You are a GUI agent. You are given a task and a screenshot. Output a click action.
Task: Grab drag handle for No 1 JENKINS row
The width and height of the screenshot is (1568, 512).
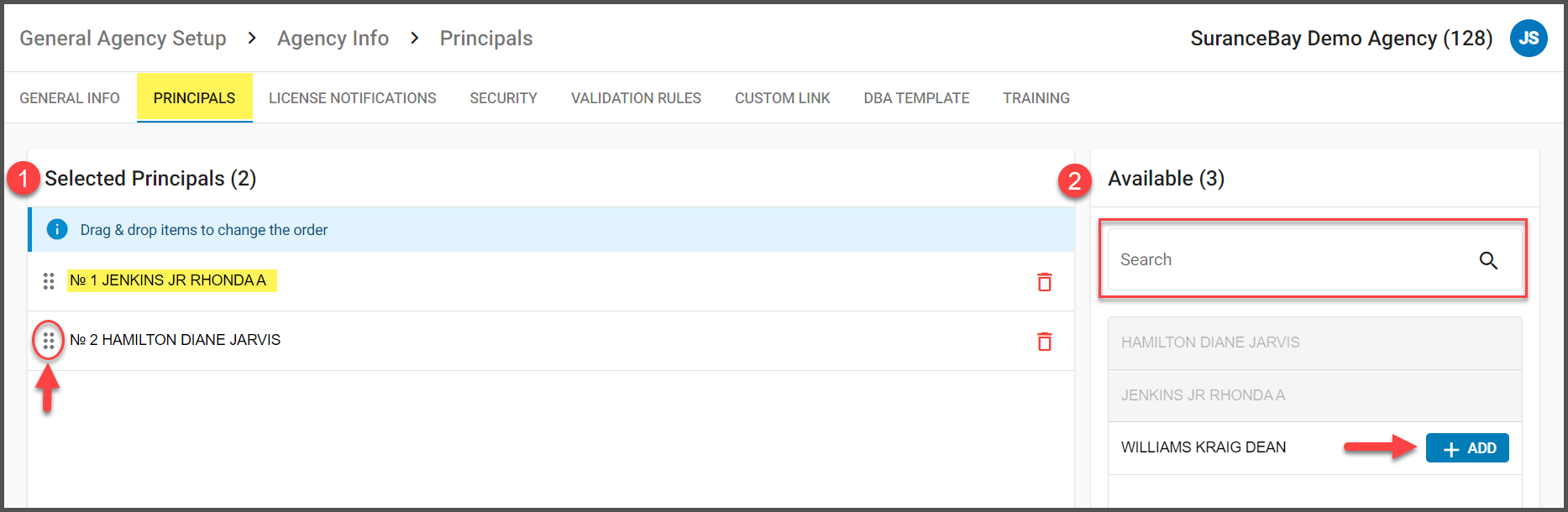pyautogui.click(x=49, y=281)
